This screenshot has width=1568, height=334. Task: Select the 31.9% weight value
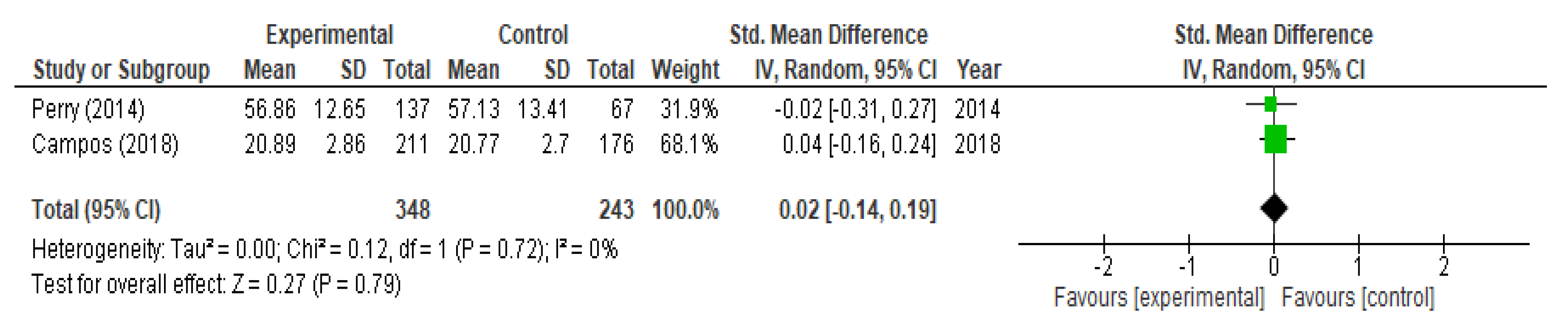click(x=689, y=109)
